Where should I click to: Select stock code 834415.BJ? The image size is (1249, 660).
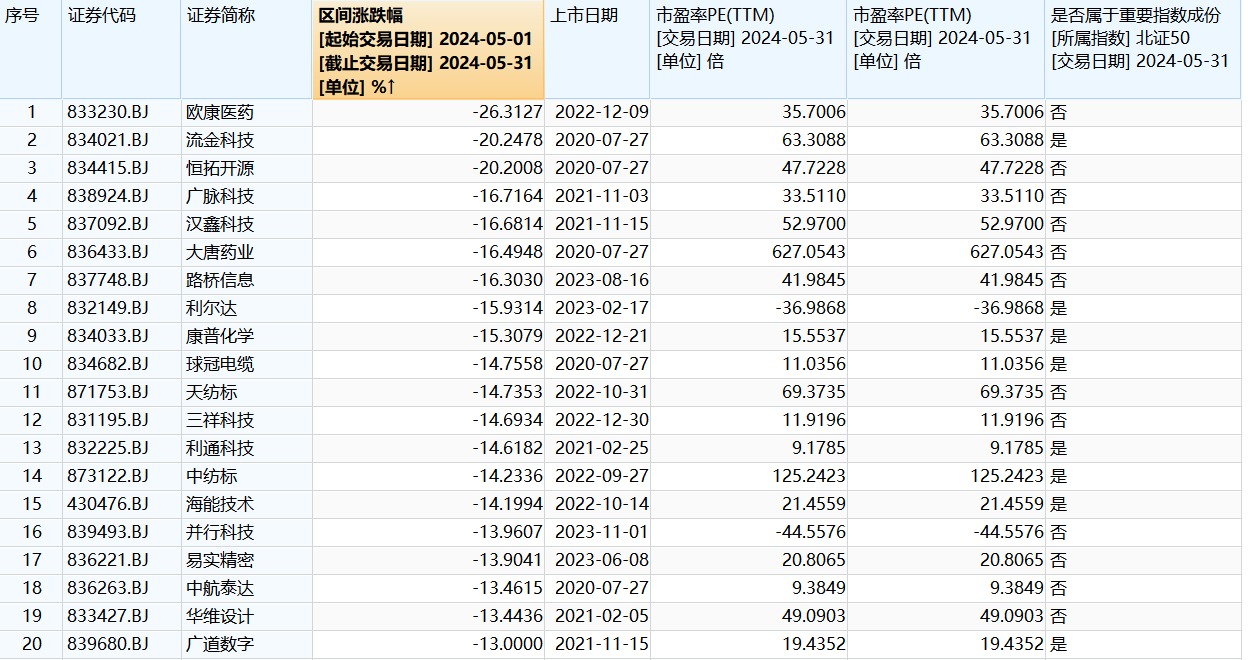[108, 168]
